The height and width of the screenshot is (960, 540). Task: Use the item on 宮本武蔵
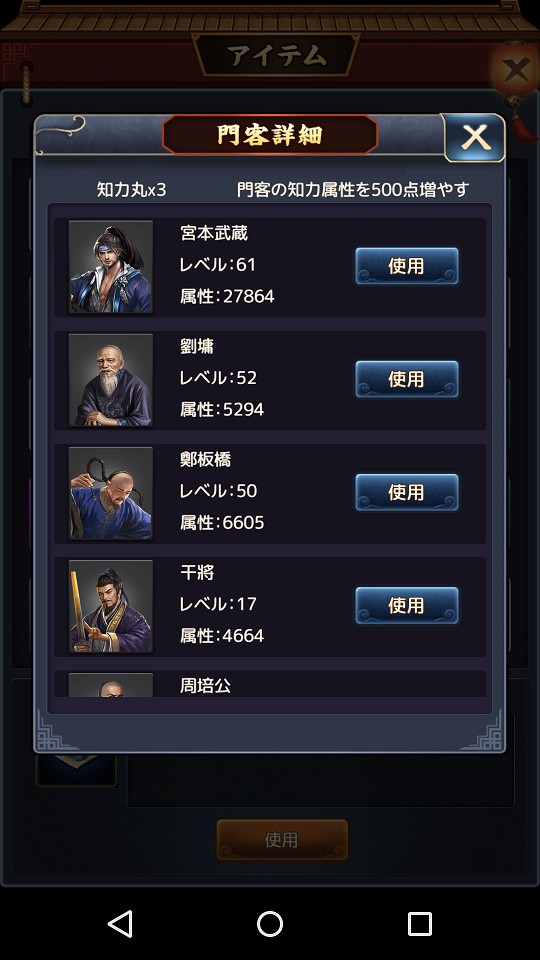coord(407,266)
